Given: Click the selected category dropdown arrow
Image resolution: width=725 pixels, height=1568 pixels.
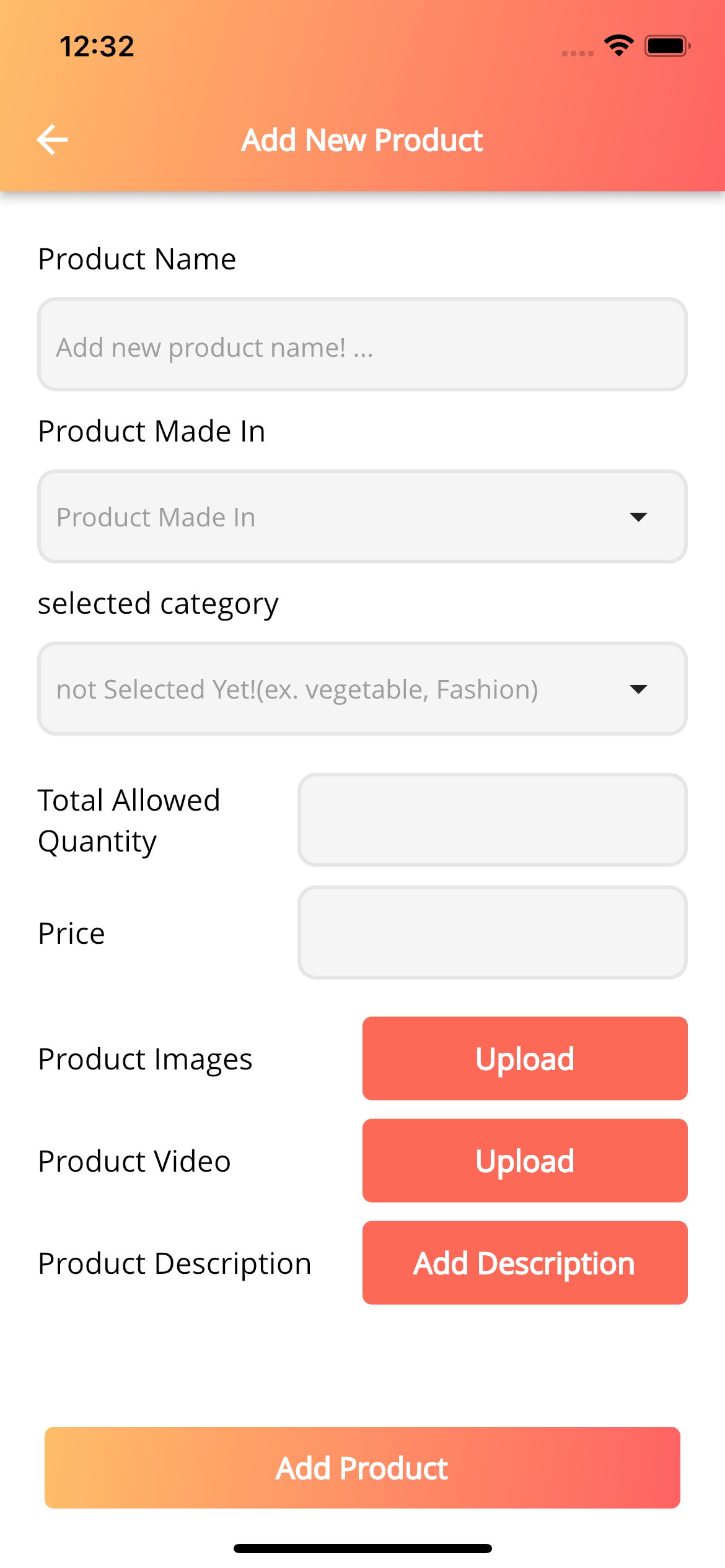Looking at the screenshot, I should click(x=638, y=689).
